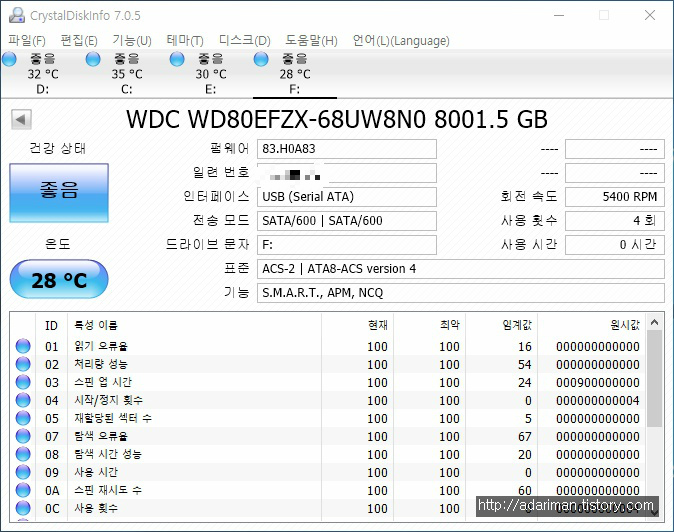Click status circle for attribute 0A 스핀 재시도 수
This screenshot has width=674, height=532.
(23, 490)
